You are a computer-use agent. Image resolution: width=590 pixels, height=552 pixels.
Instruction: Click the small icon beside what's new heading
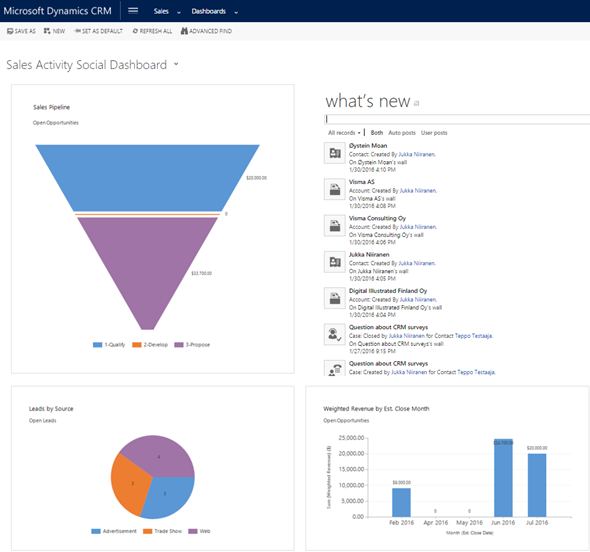click(417, 103)
